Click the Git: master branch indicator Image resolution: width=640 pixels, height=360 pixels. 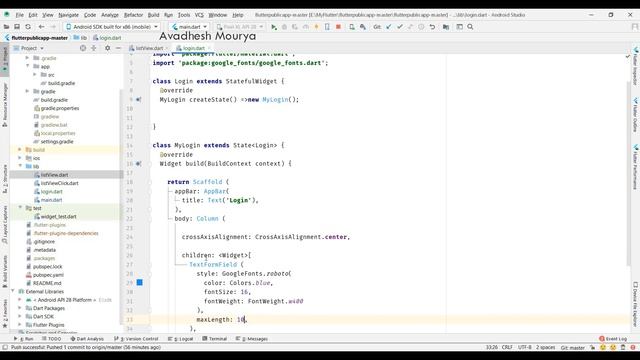pos(573,348)
